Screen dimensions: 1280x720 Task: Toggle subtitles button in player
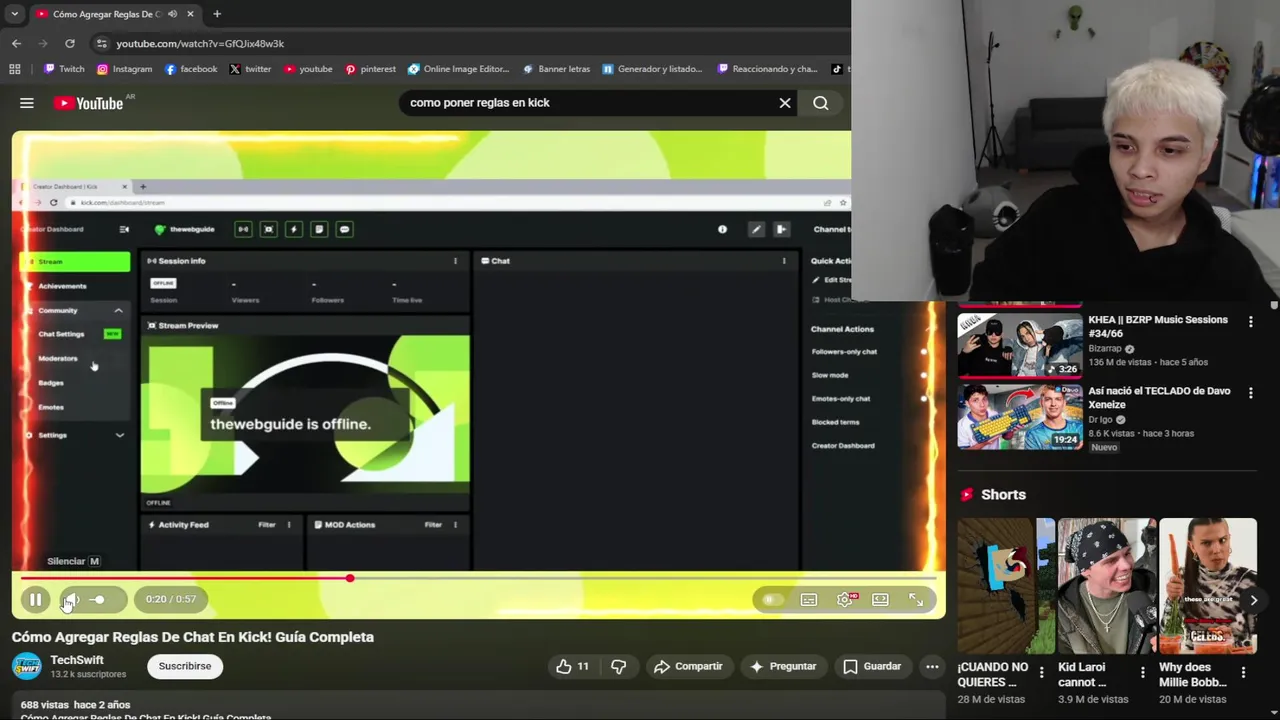pyautogui.click(x=809, y=599)
